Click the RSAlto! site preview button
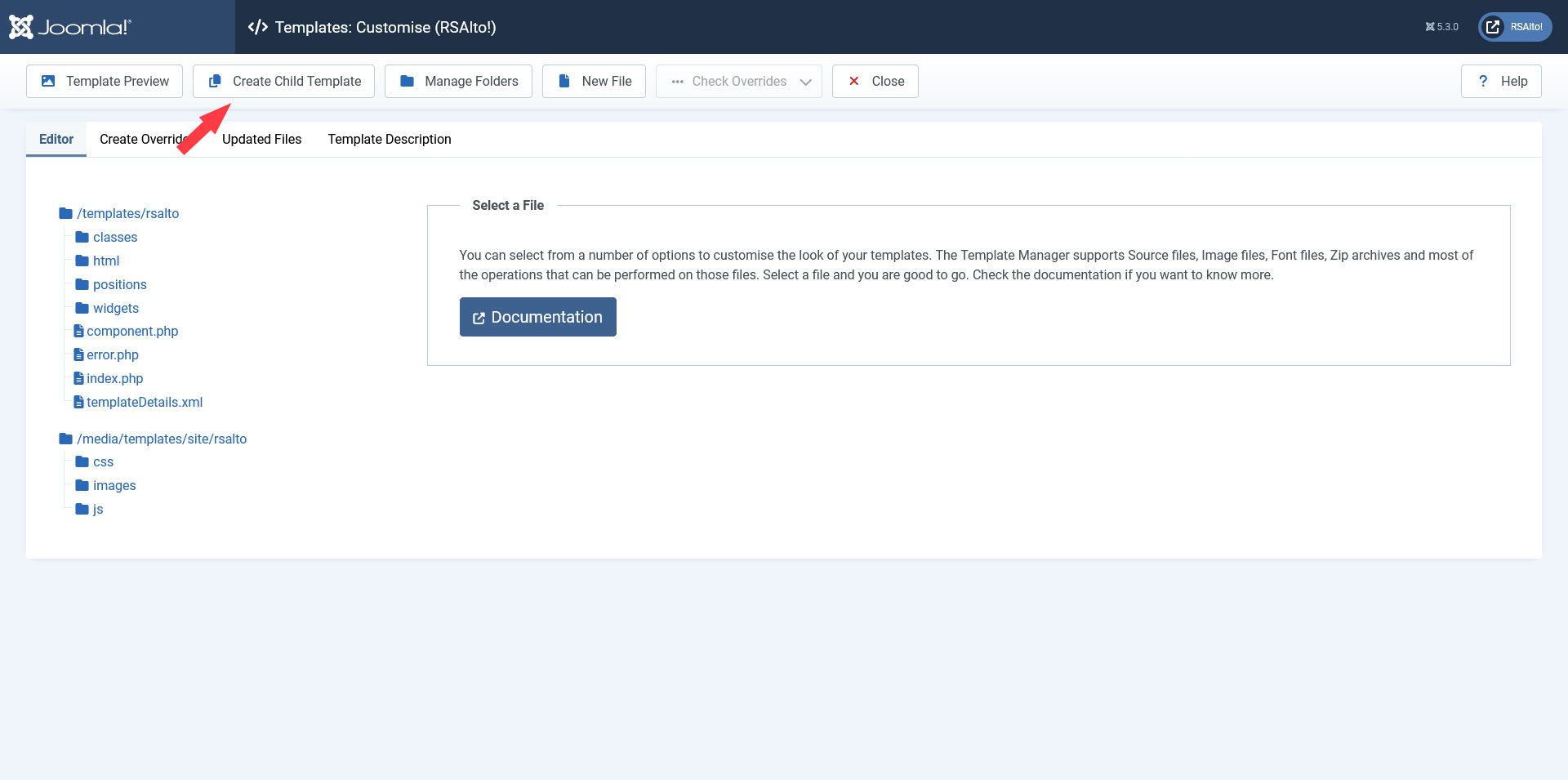 [x=1515, y=27]
